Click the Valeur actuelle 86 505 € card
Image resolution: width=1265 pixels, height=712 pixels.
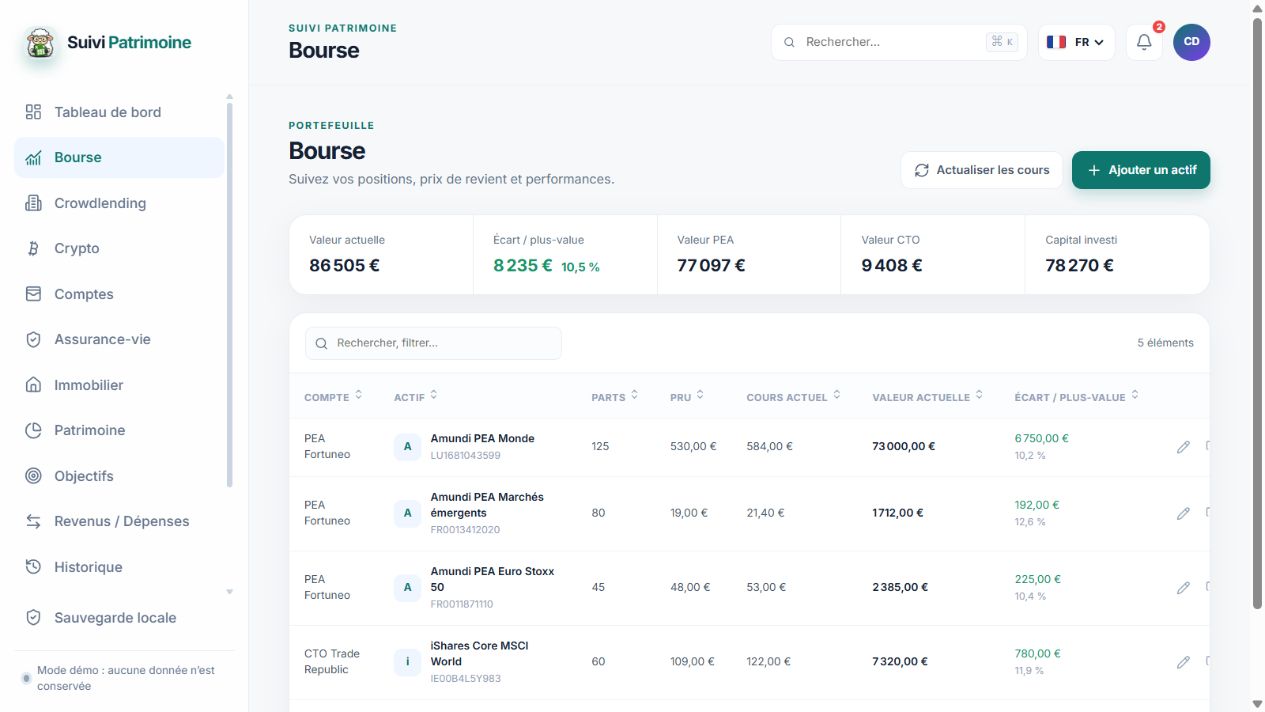[381, 255]
